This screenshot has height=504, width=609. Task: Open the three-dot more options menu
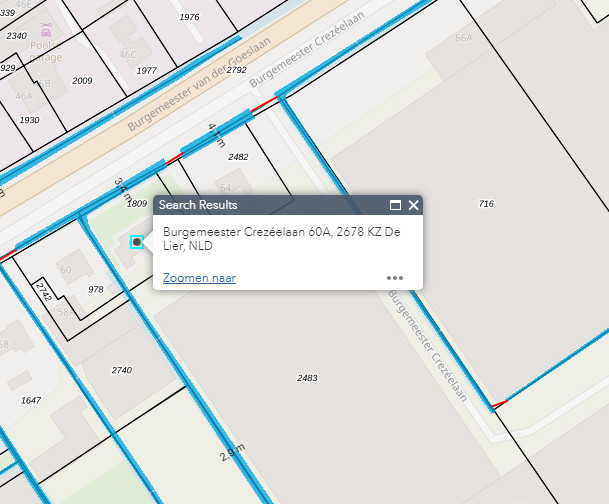(395, 278)
